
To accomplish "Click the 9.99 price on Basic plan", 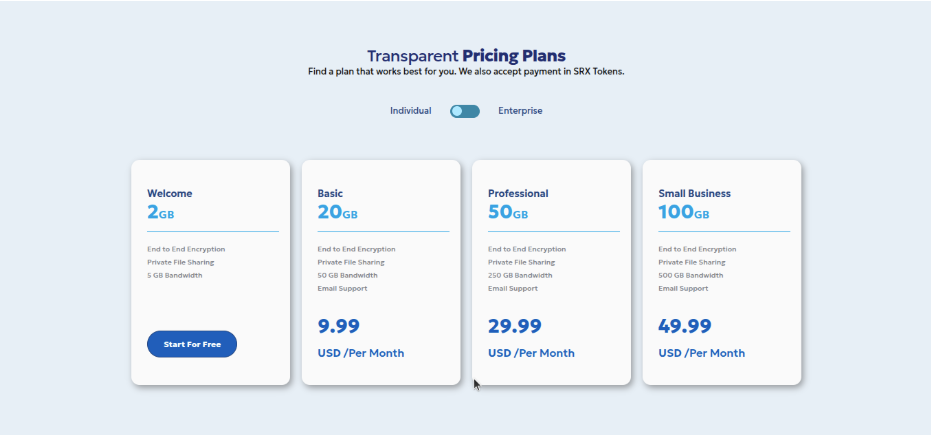I will pyautogui.click(x=338, y=326).
